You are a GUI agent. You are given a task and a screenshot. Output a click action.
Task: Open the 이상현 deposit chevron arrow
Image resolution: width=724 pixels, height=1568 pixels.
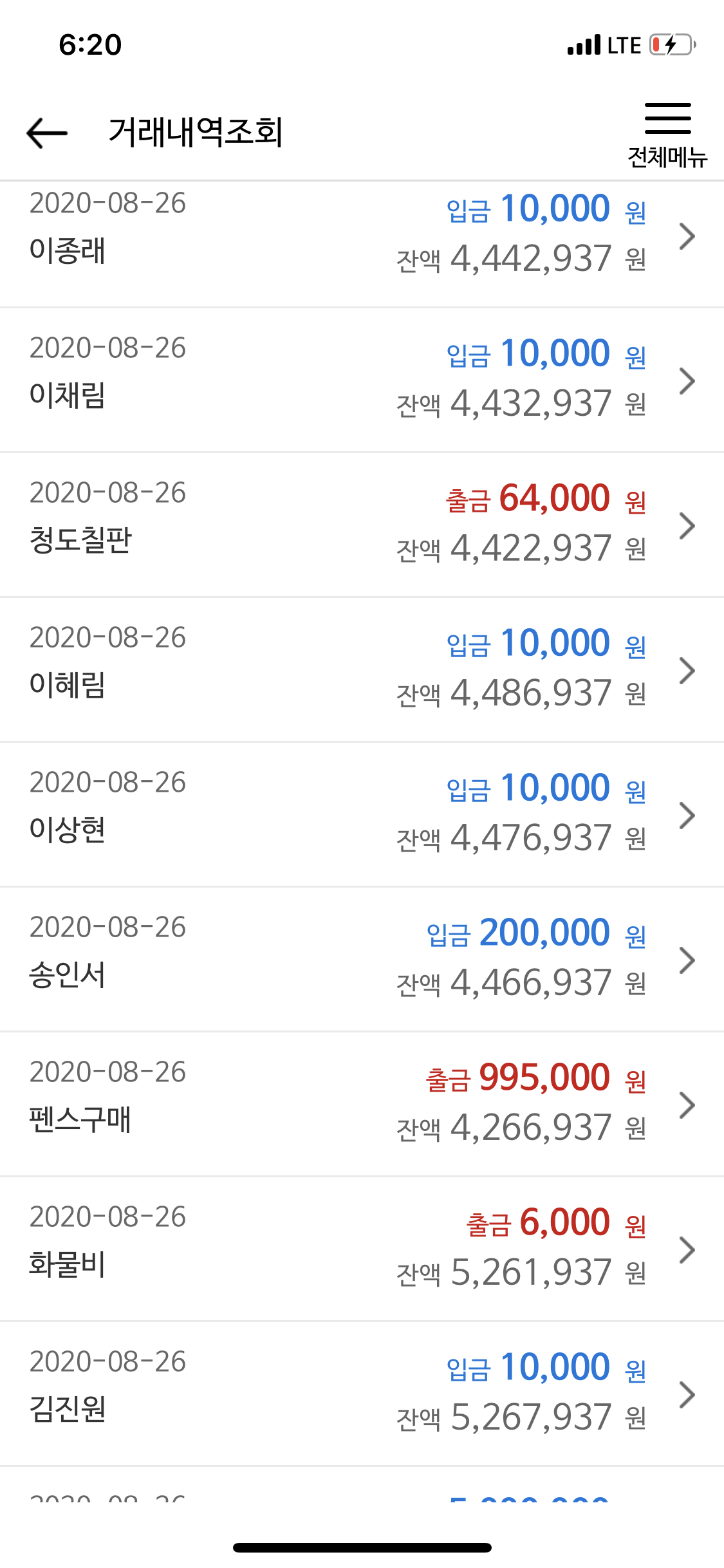tap(687, 816)
